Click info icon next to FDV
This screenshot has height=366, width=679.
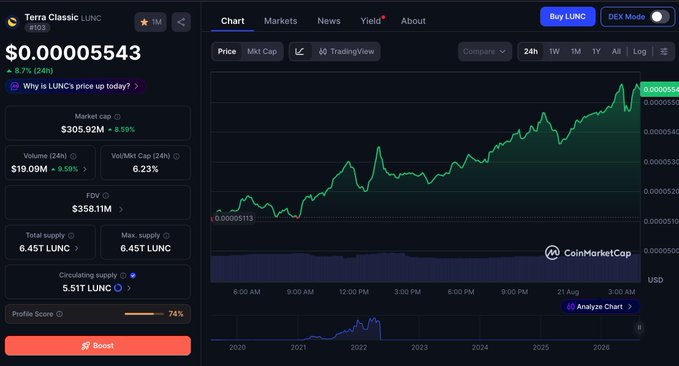click(x=106, y=196)
